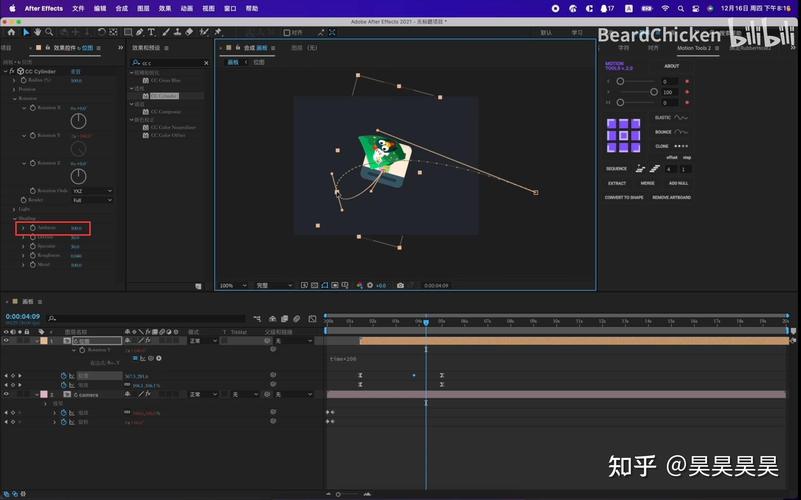Select the Rectangle shape tool
Image resolution: width=801 pixels, height=500 pixels.
click(x=128, y=32)
